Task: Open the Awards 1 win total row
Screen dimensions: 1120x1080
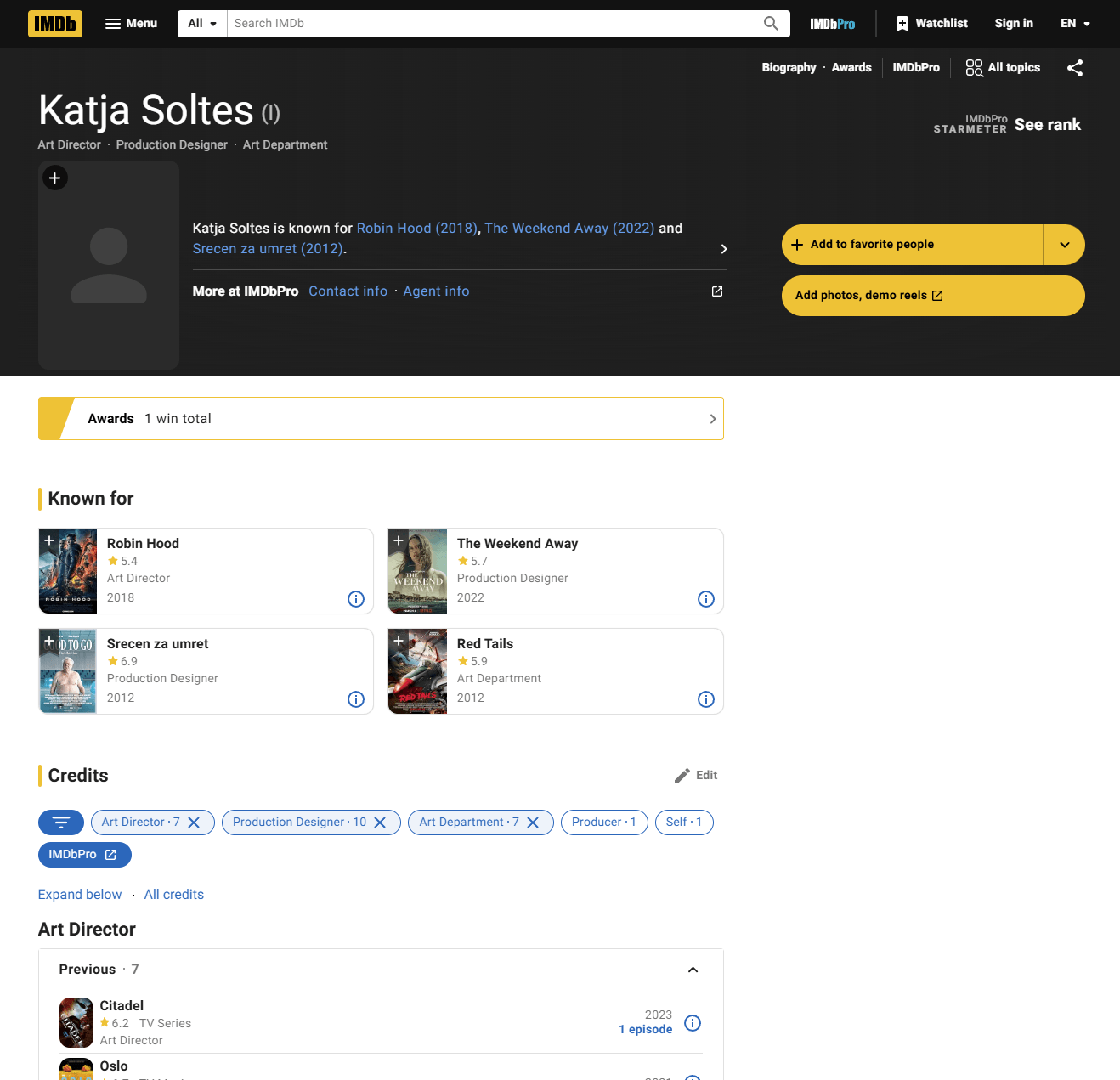Action: [381, 419]
